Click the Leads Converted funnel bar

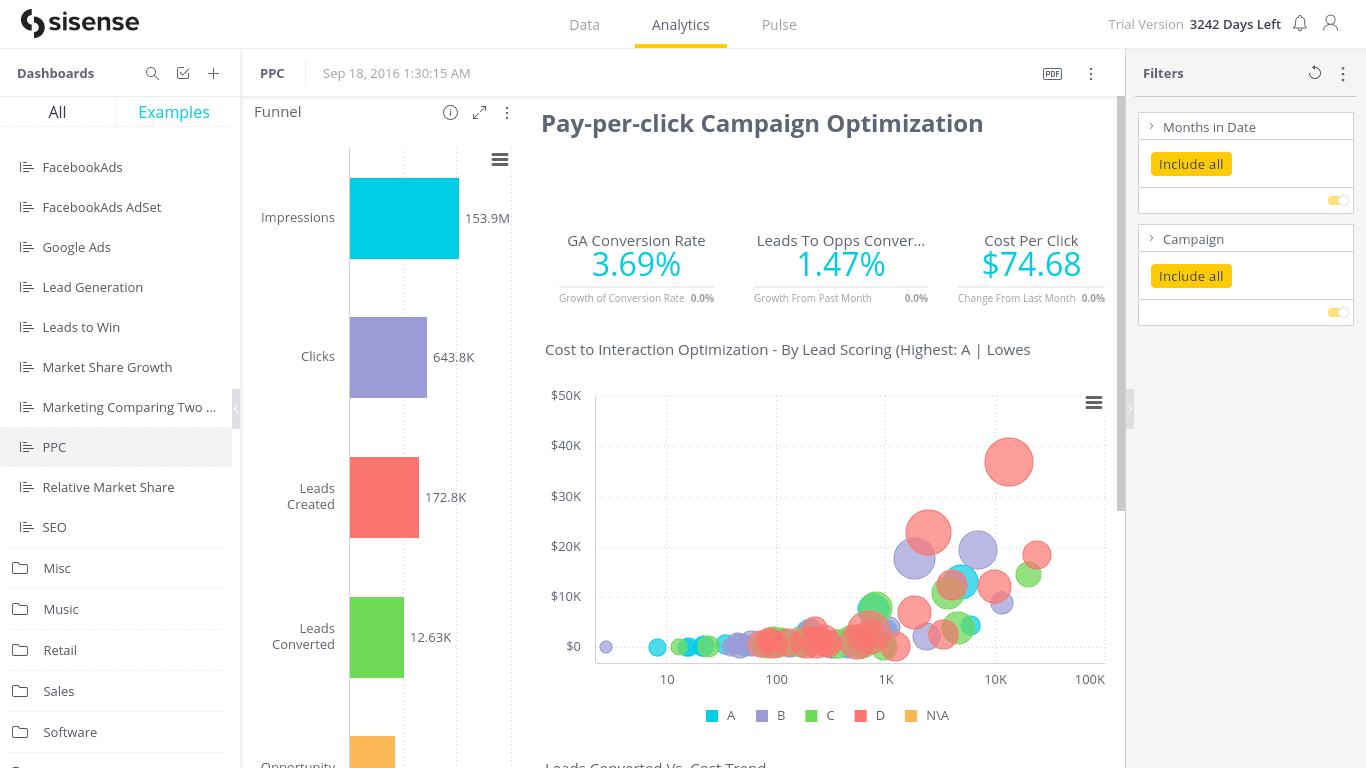point(377,637)
